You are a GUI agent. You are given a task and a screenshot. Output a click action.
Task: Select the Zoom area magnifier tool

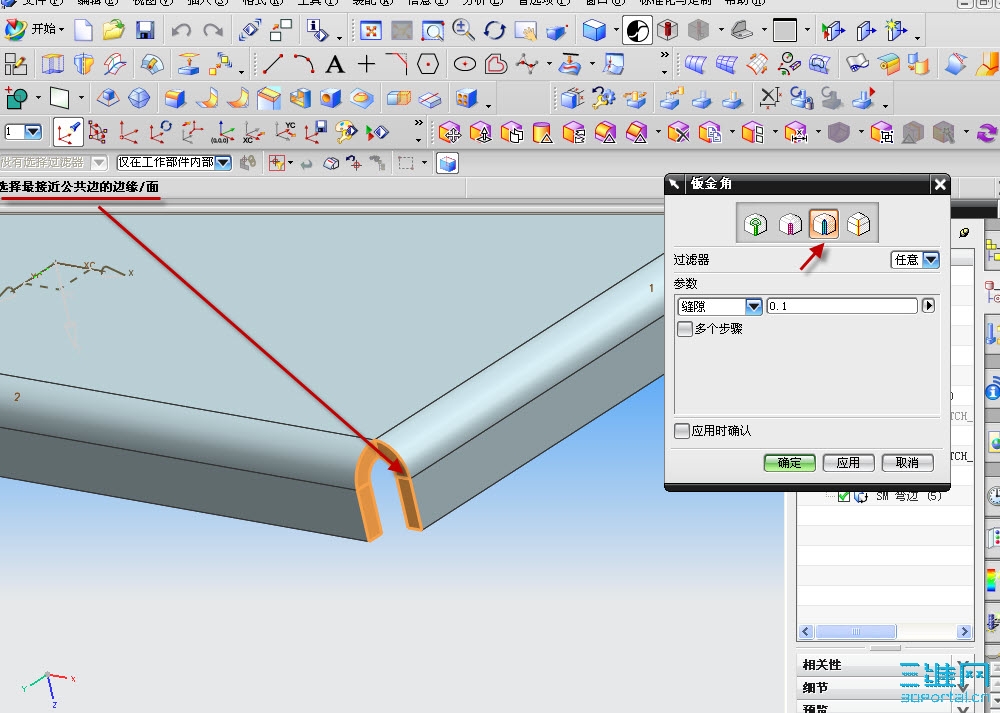coord(432,30)
